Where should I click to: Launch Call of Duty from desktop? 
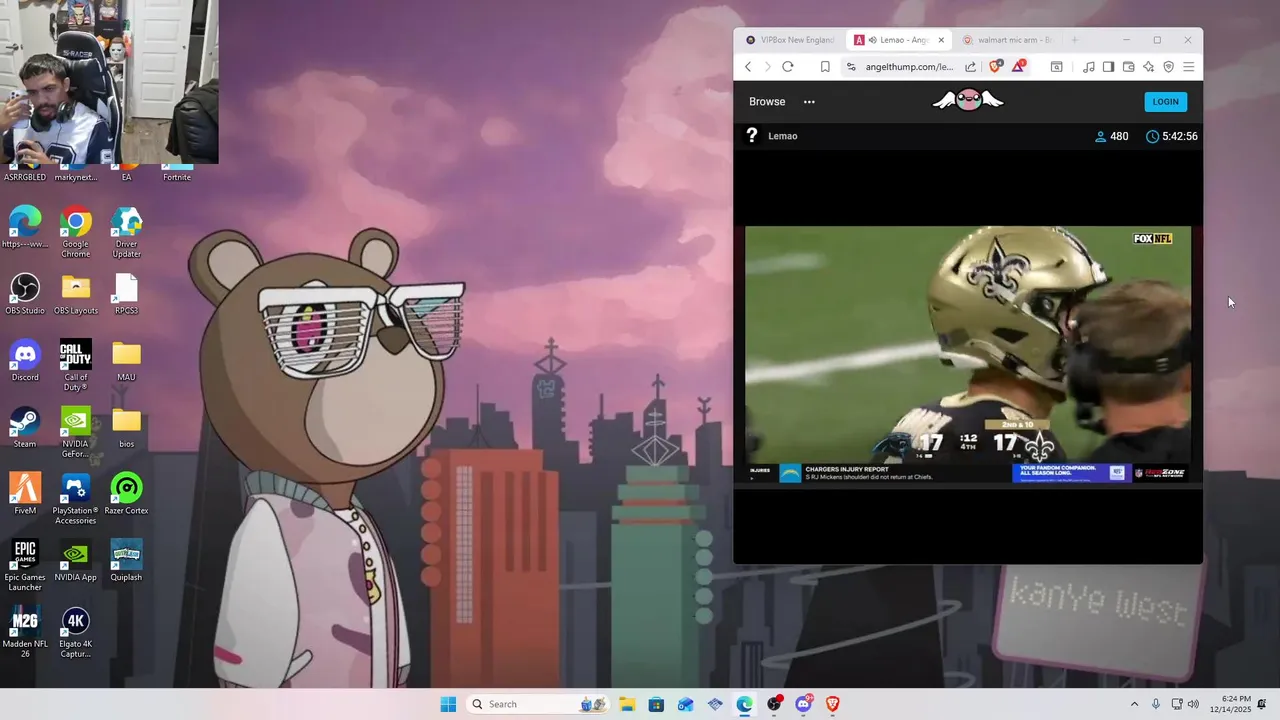(x=76, y=366)
